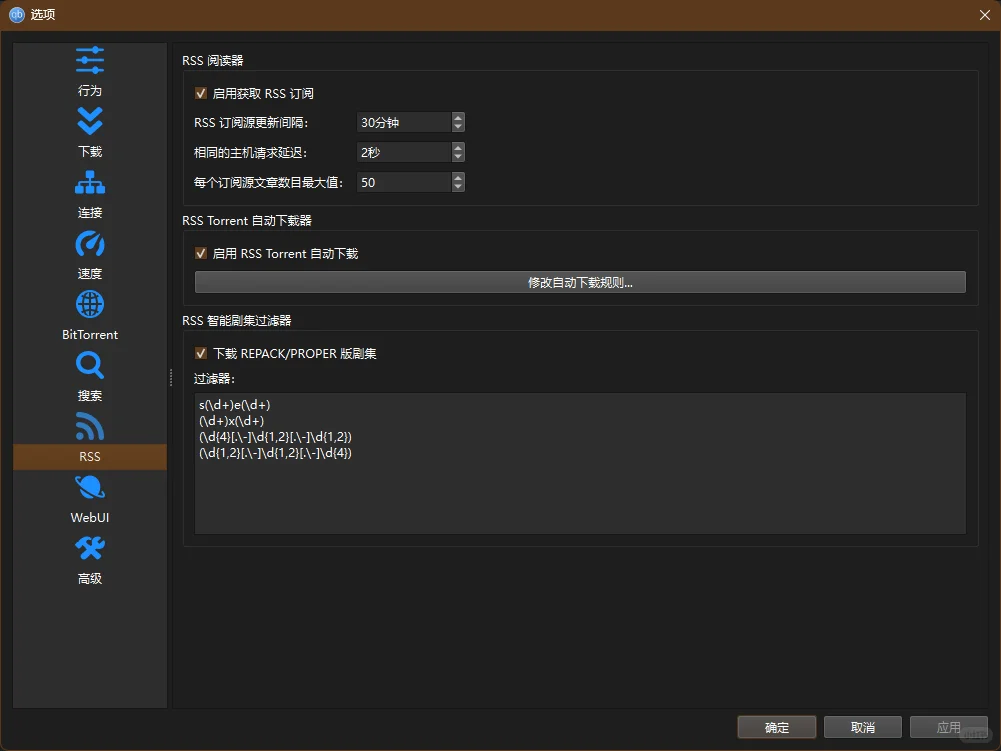Switch to the BitTorrent tab label
The height and width of the screenshot is (751, 1001).
89,335
